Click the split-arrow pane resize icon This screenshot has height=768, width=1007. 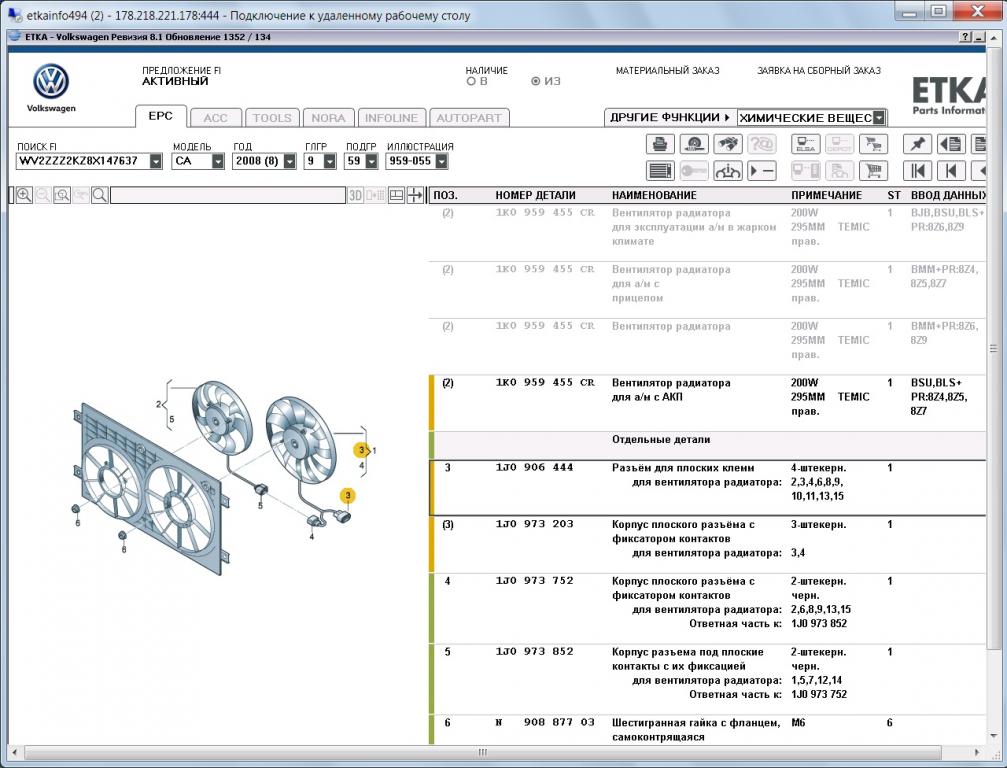pos(416,195)
